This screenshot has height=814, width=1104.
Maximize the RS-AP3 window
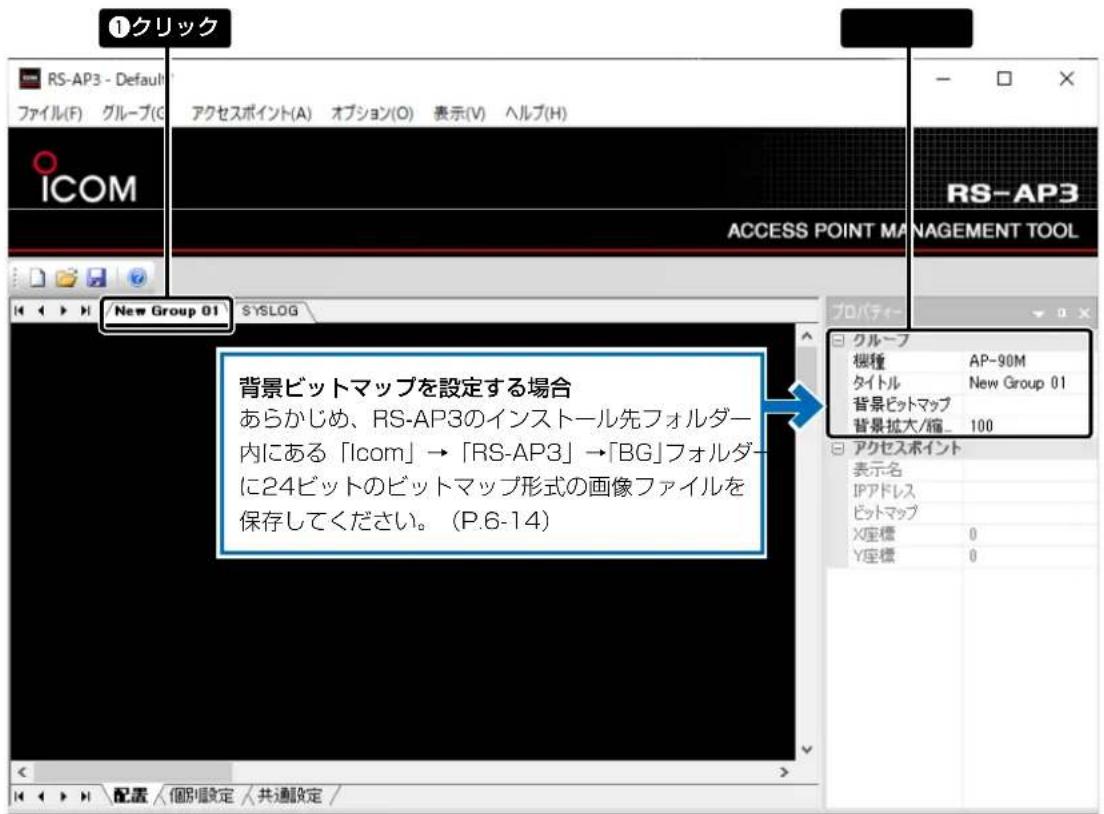pyautogui.click(x=1005, y=79)
